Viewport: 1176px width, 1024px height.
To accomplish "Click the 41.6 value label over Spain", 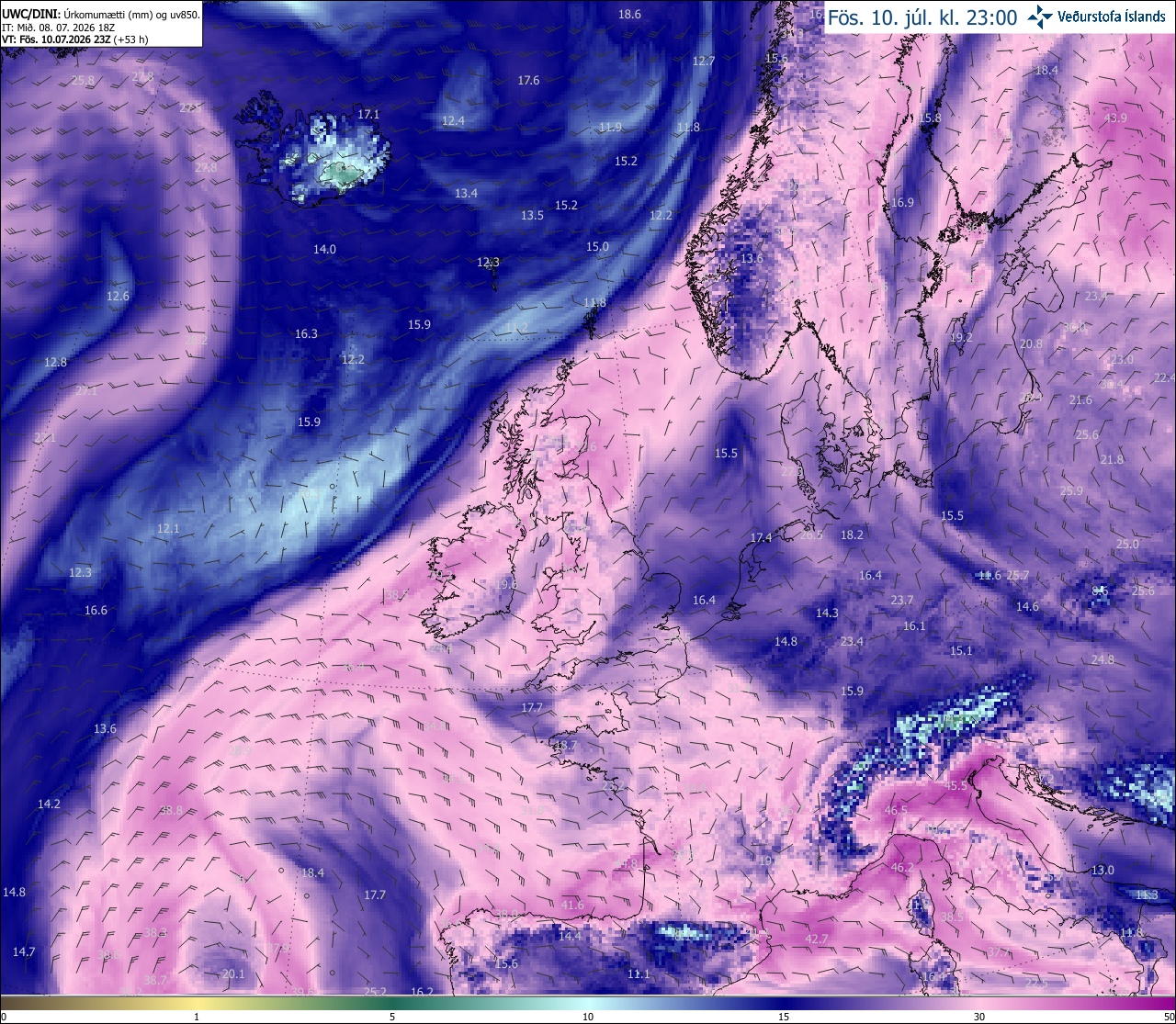I will tap(571, 906).
